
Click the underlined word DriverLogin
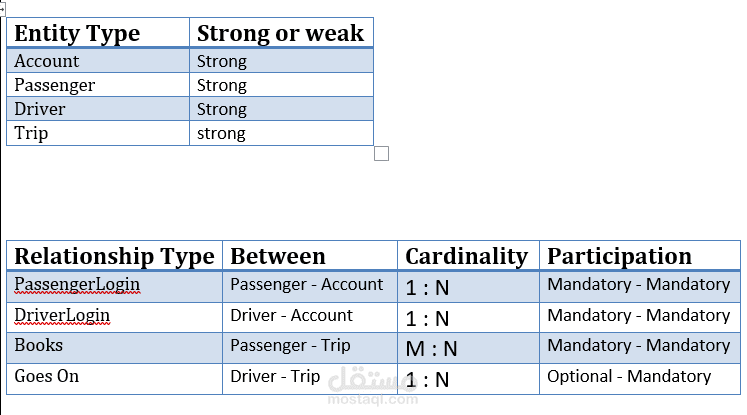click(x=62, y=316)
